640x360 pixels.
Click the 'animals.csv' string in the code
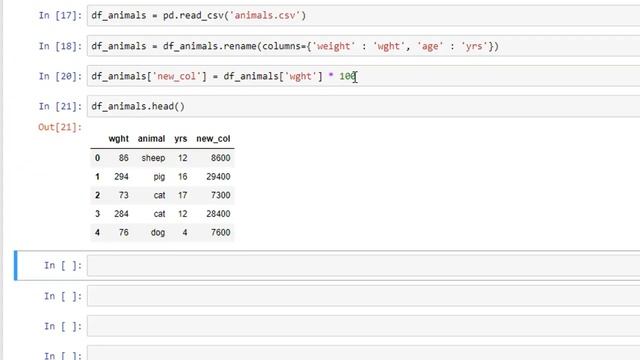point(265,16)
